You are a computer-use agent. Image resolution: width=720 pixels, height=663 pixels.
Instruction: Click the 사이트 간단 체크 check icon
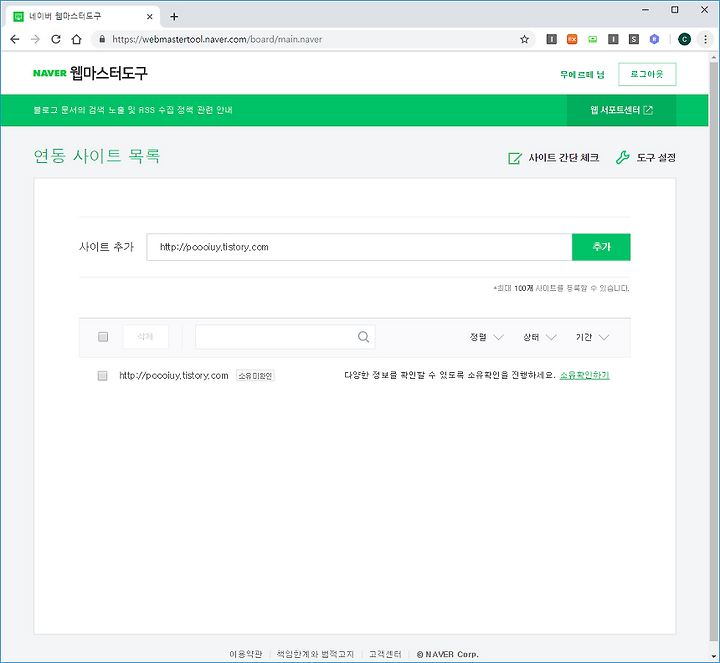[x=515, y=158]
